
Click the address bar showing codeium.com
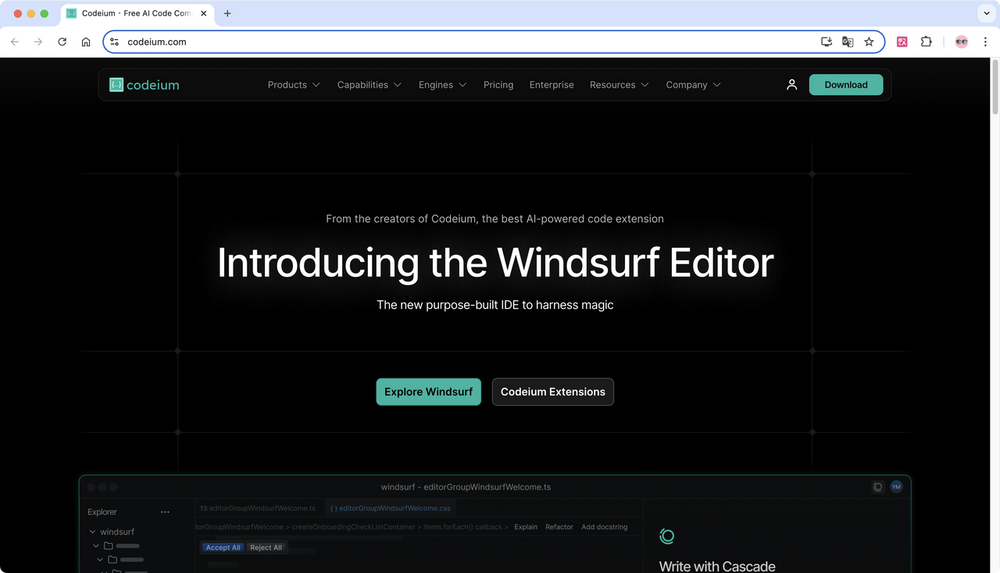450,42
